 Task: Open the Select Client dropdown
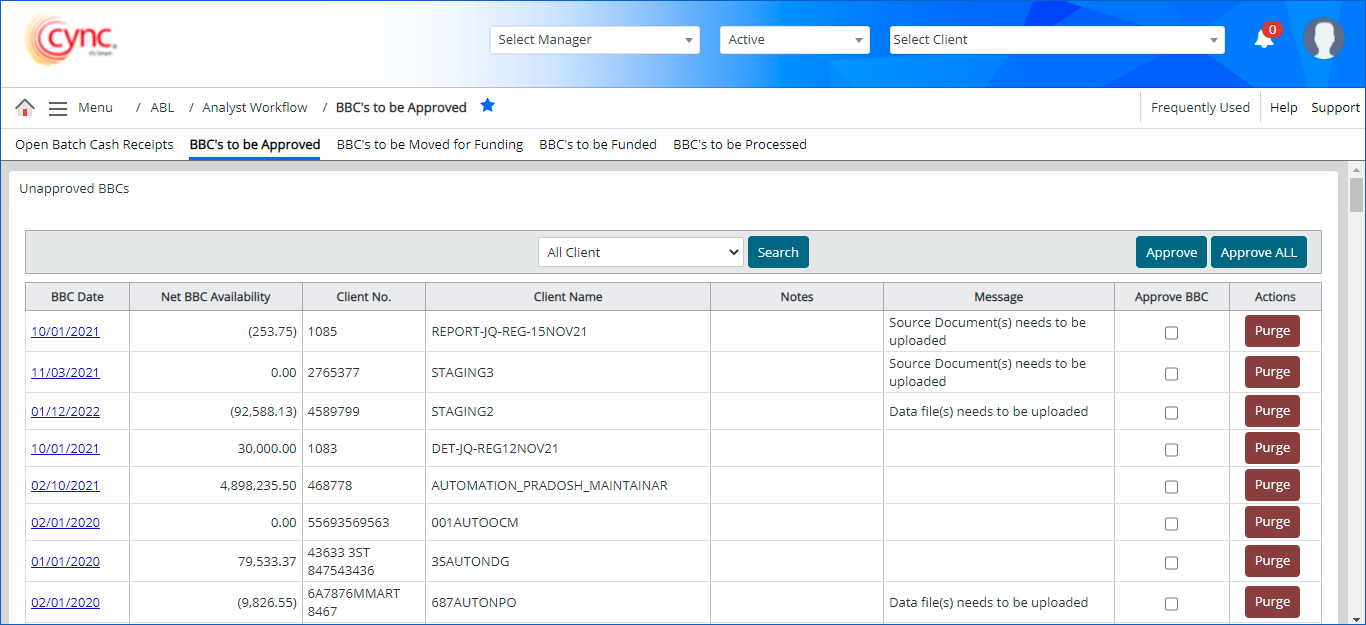point(1056,40)
